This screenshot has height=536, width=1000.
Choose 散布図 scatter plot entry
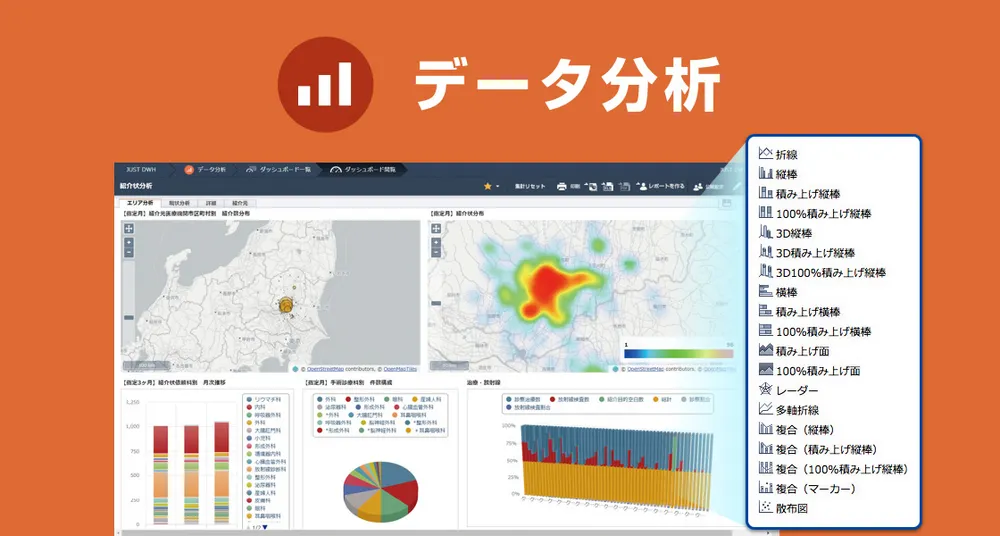[x=784, y=509]
